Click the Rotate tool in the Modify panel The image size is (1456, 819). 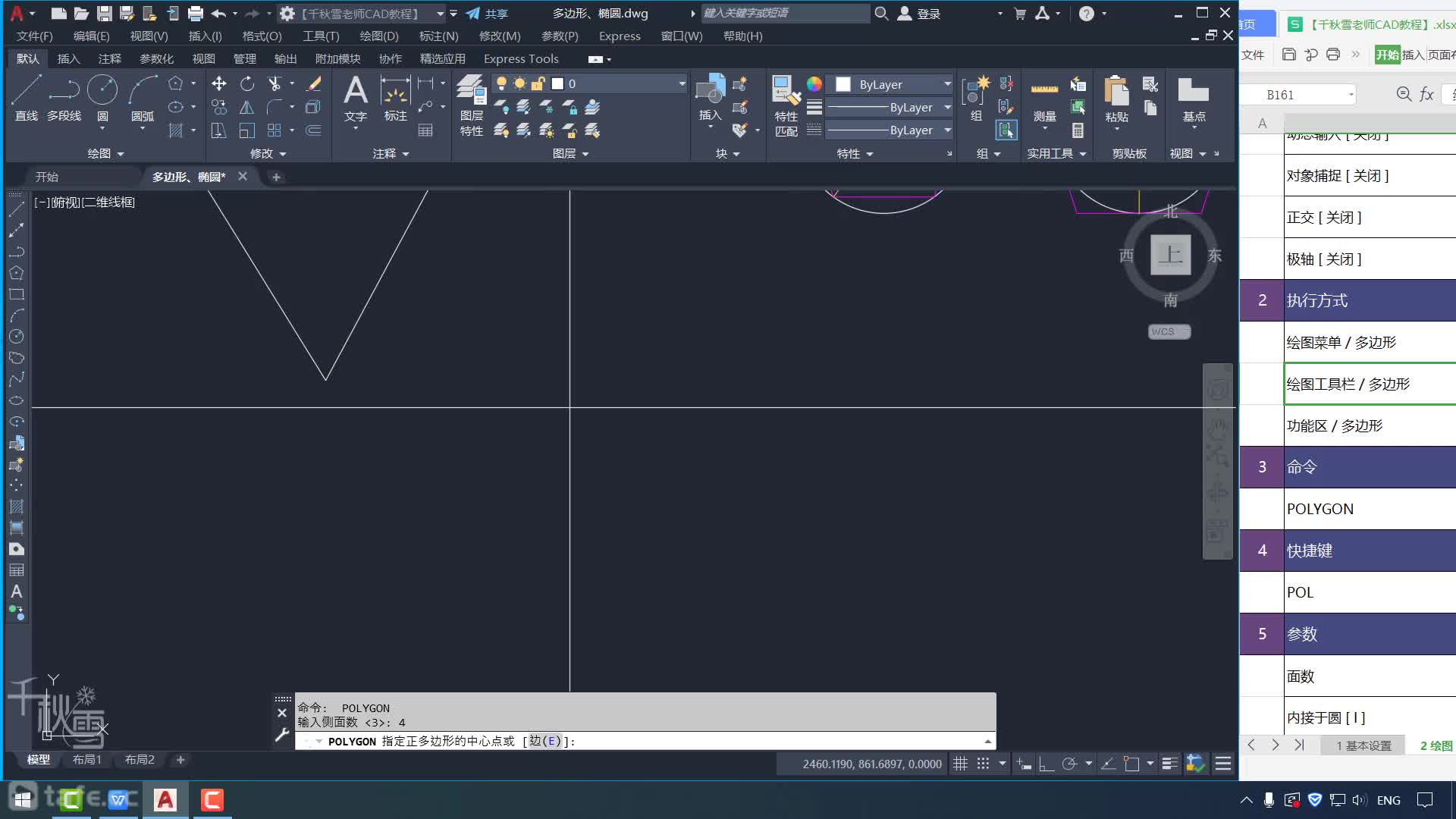pos(247,83)
